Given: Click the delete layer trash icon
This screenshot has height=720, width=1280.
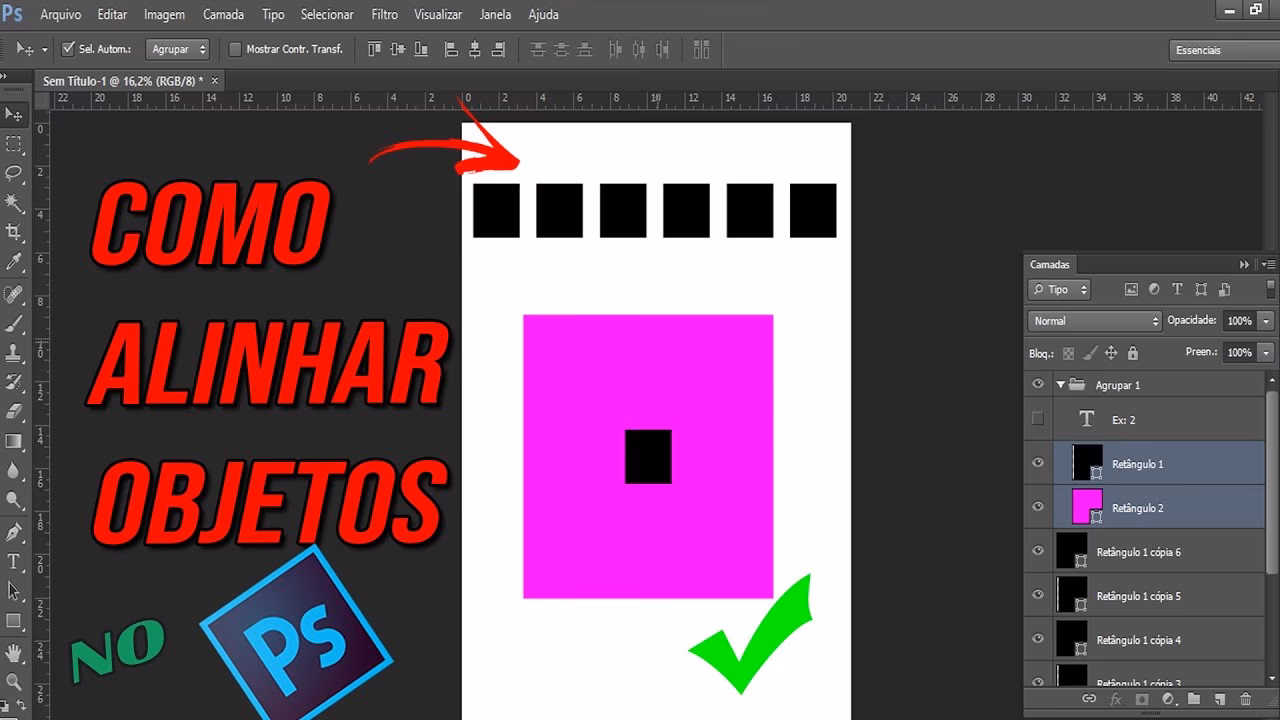Looking at the screenshot, I should [1245, 699].
